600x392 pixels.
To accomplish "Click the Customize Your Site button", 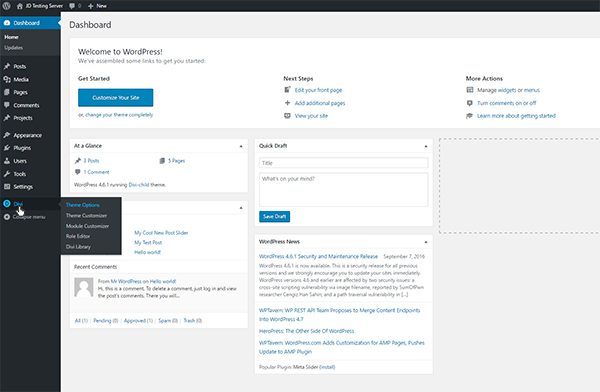I will pos(116,98).
